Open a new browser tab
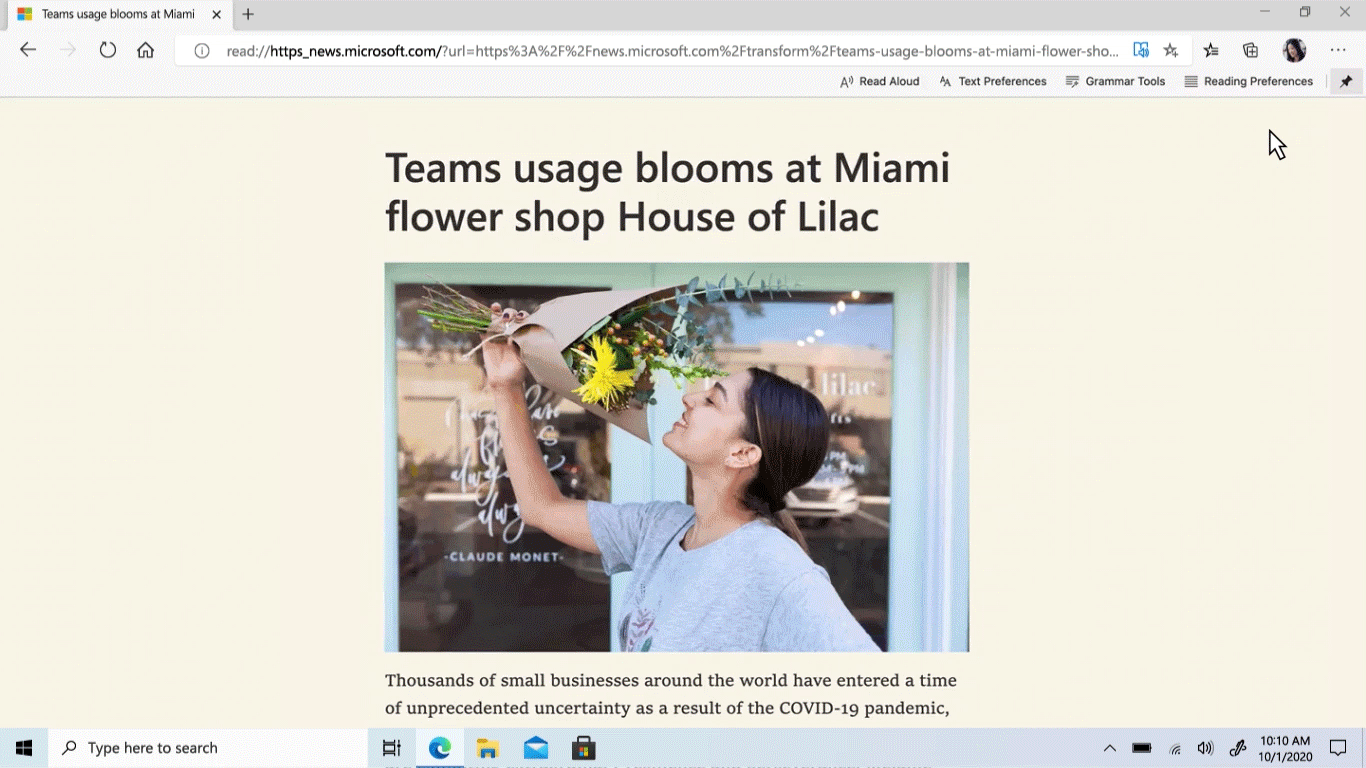This screenshot has height=768, width=1366. coord(247,14)
